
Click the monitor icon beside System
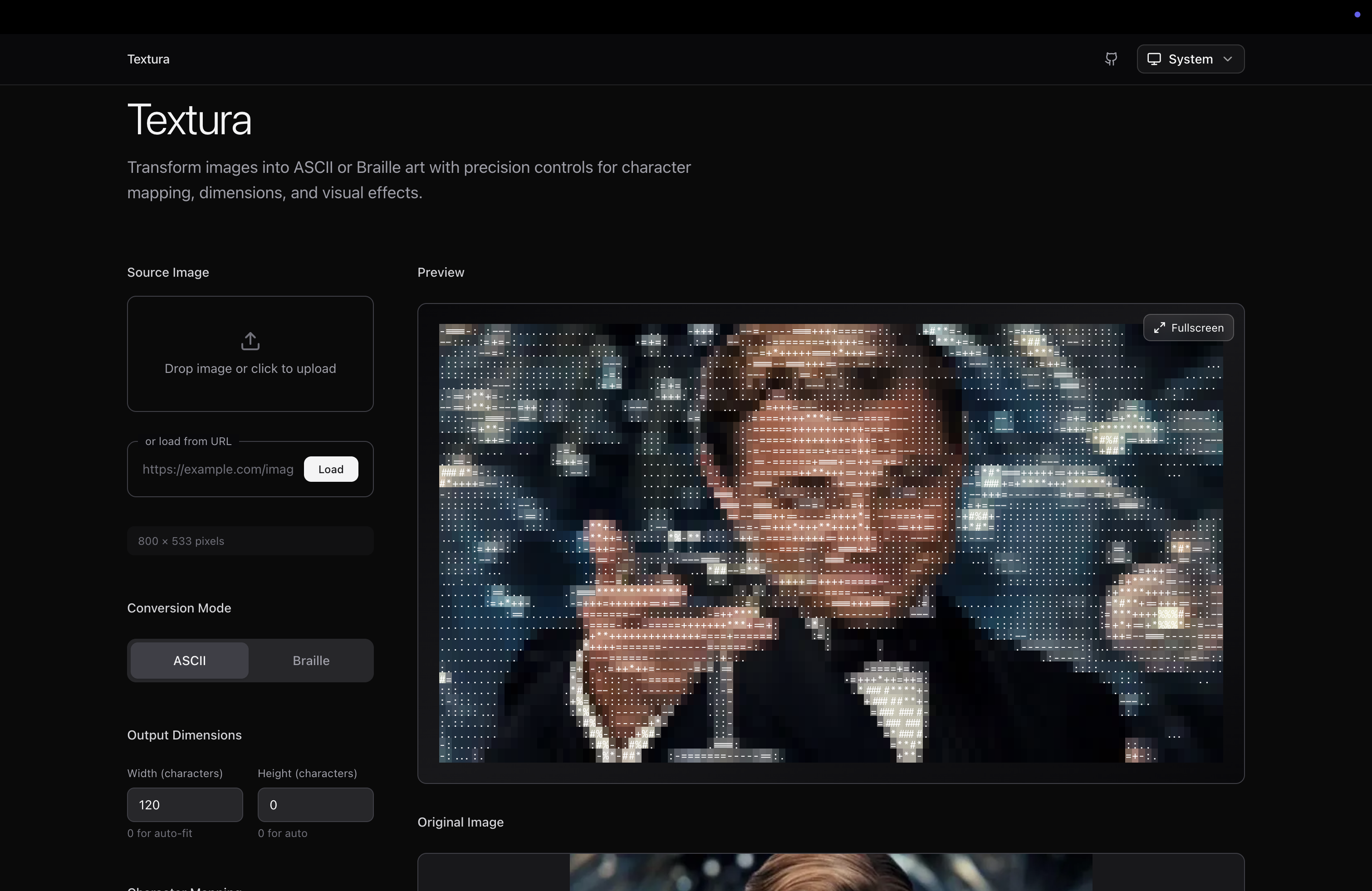pyautogui.click(x=1153, y=59)
